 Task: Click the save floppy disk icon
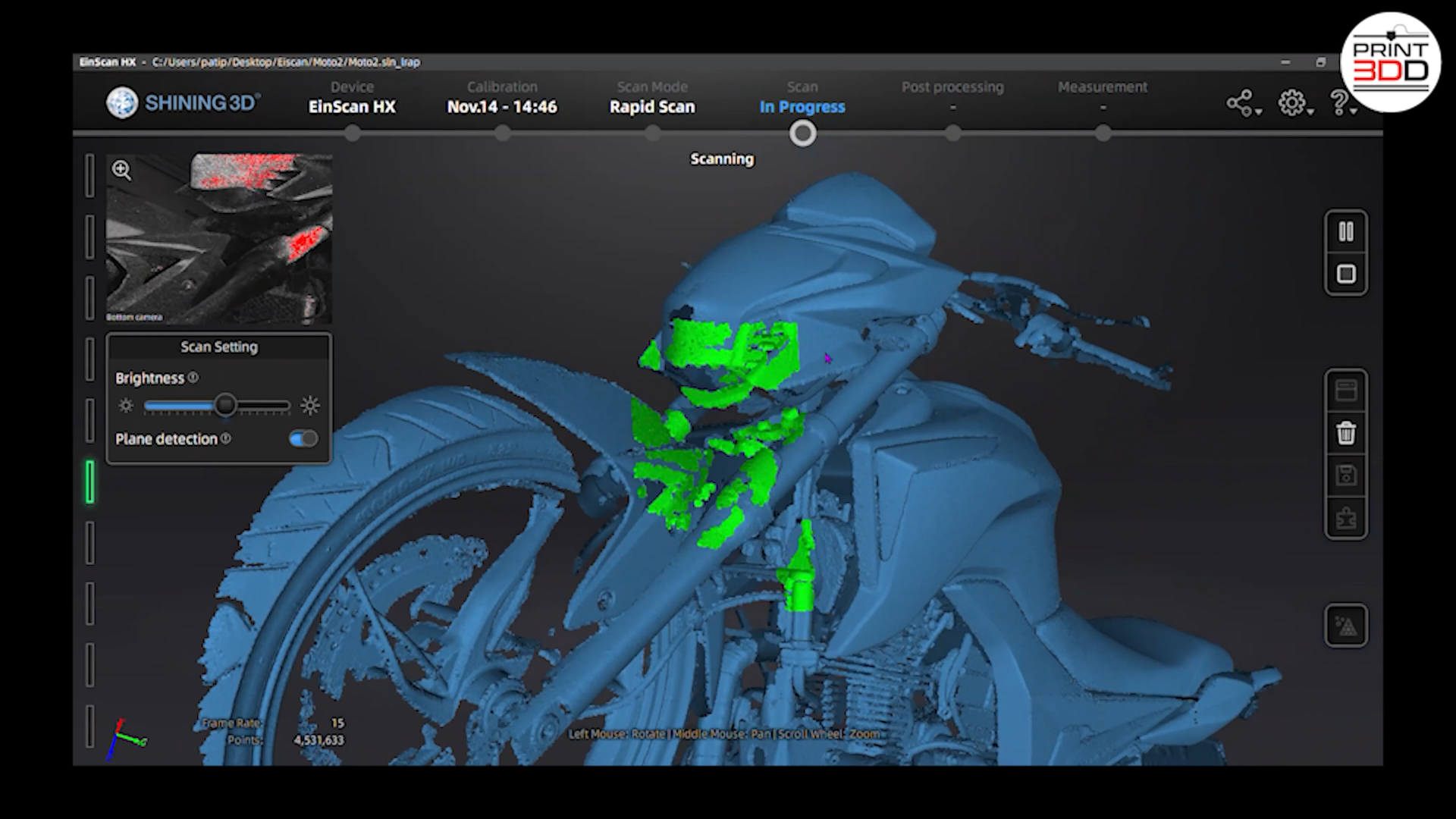coord(1346,475)
